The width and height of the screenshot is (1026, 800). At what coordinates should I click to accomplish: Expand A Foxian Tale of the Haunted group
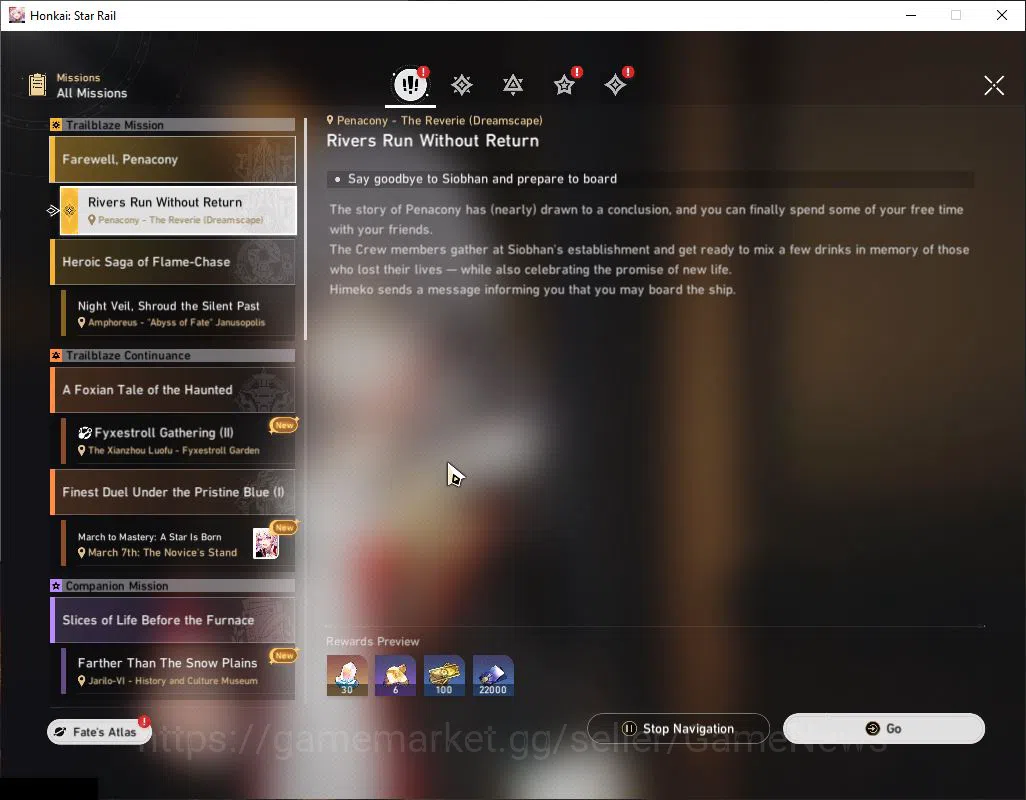173,390
